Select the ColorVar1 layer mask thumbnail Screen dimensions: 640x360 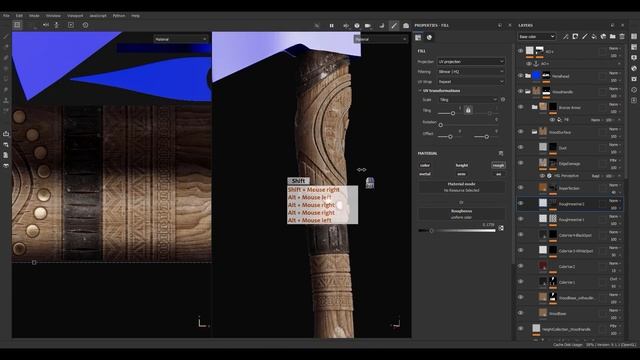point(553,281)
